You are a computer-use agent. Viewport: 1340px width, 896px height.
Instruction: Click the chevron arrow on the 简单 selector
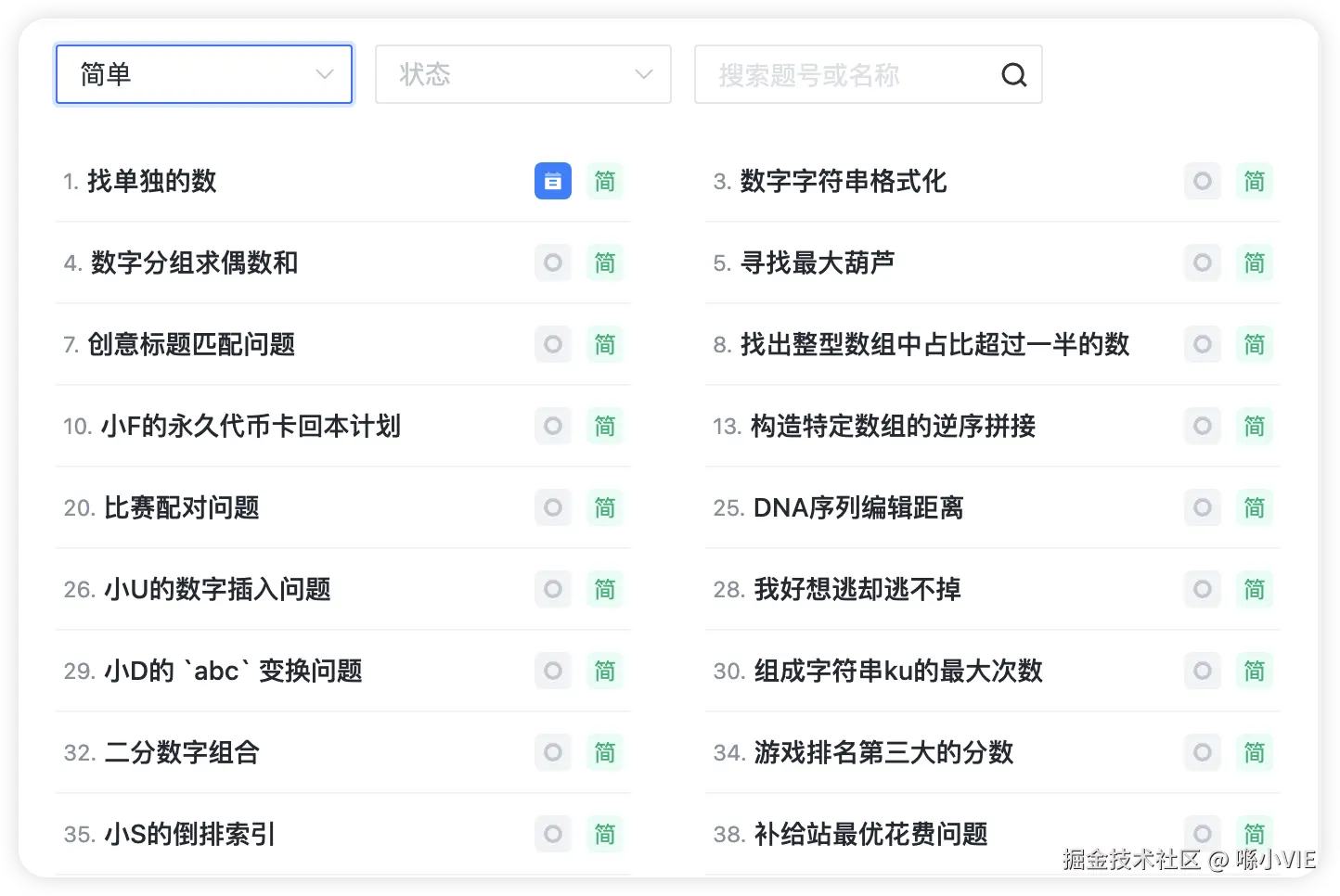323,74
